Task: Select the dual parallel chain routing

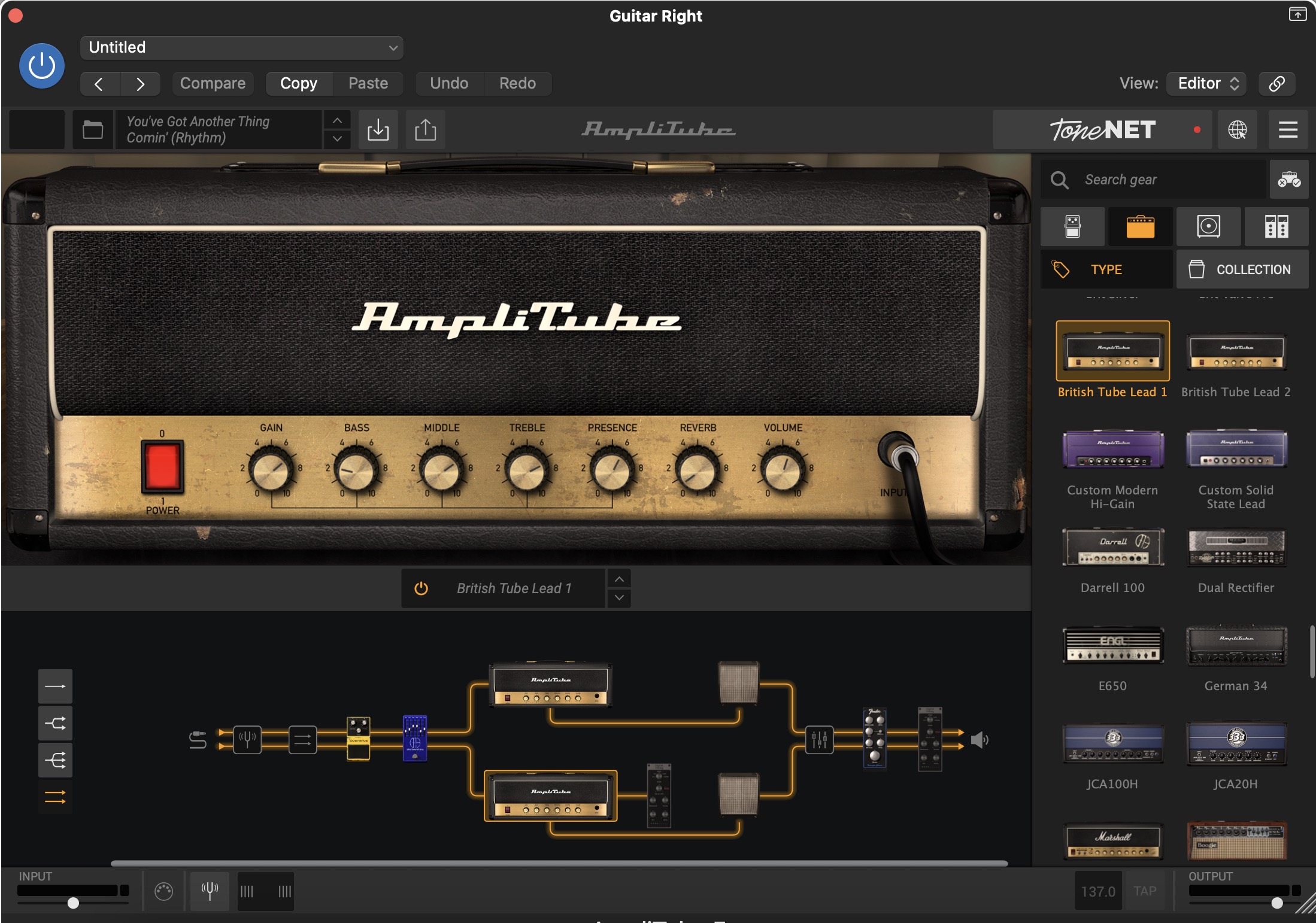Action: [x=55, y=797]
